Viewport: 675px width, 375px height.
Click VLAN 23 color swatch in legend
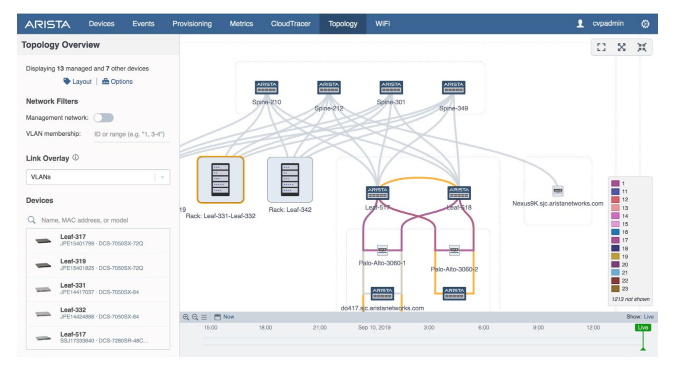[615, 289]
